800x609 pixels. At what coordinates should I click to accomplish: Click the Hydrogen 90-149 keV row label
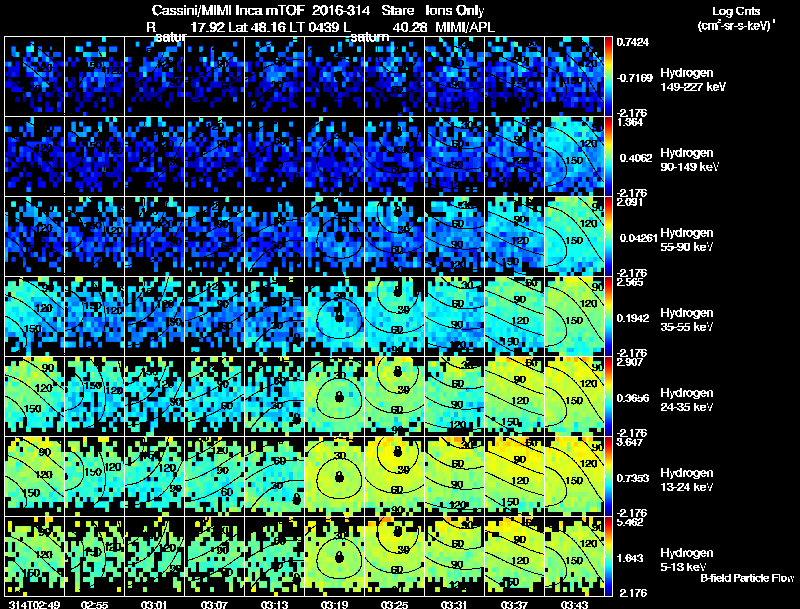point(689,160)
